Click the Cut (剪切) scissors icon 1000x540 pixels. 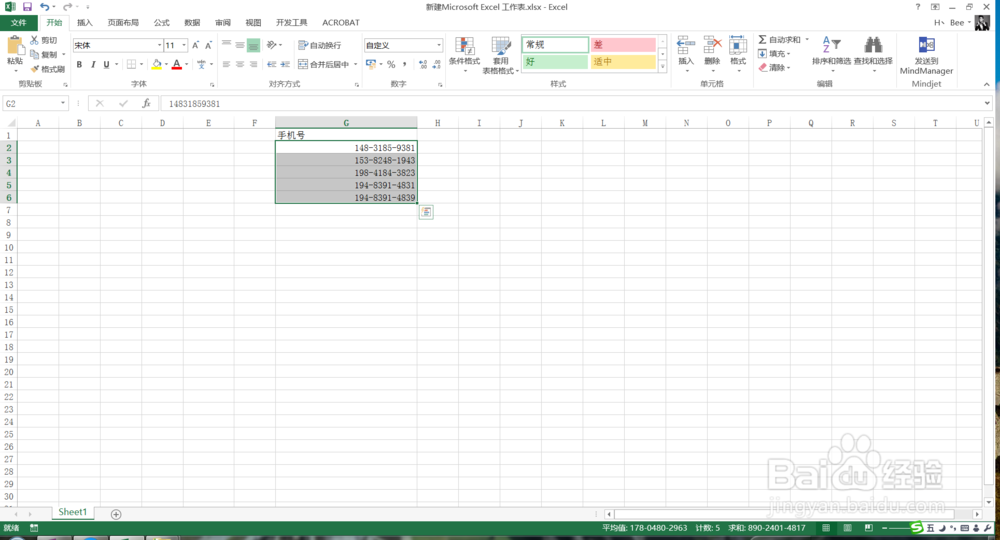[x=34, y=40]
